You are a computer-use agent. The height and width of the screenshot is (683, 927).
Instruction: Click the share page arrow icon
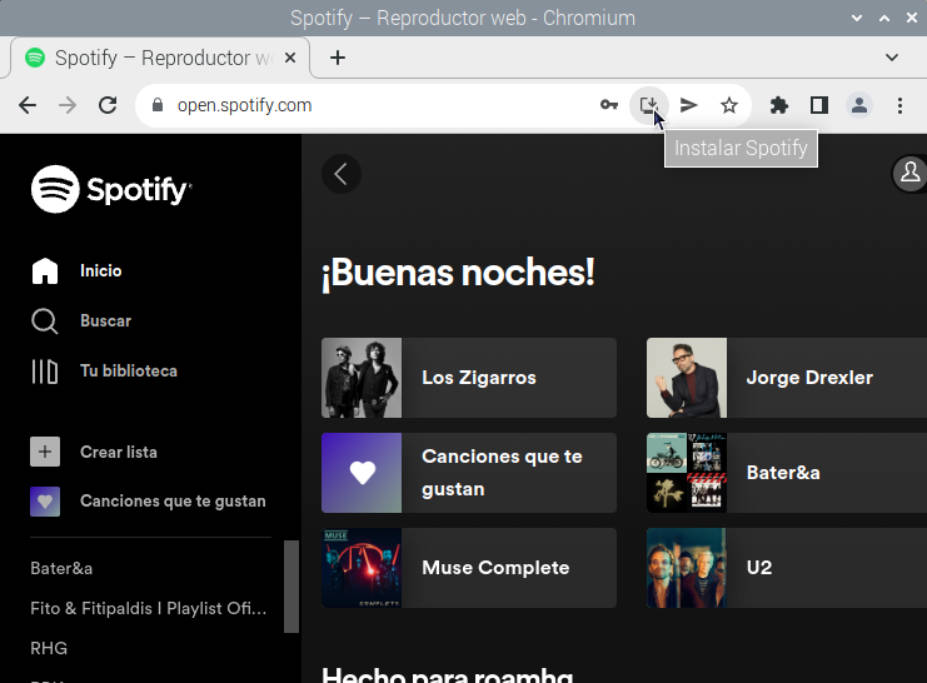(x=689, y=105)
